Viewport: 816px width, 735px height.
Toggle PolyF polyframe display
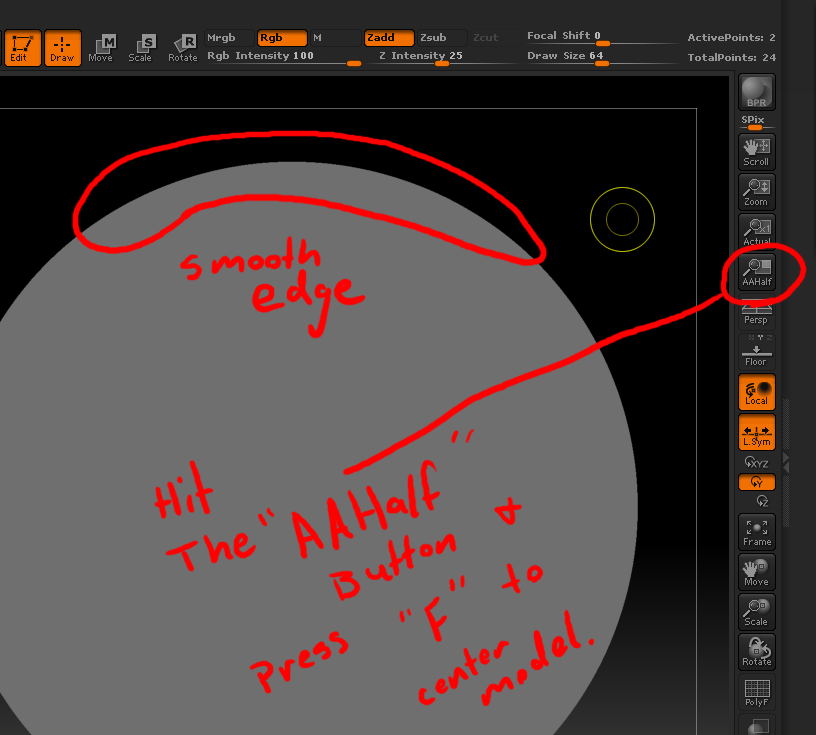click(x=757, y=692)
